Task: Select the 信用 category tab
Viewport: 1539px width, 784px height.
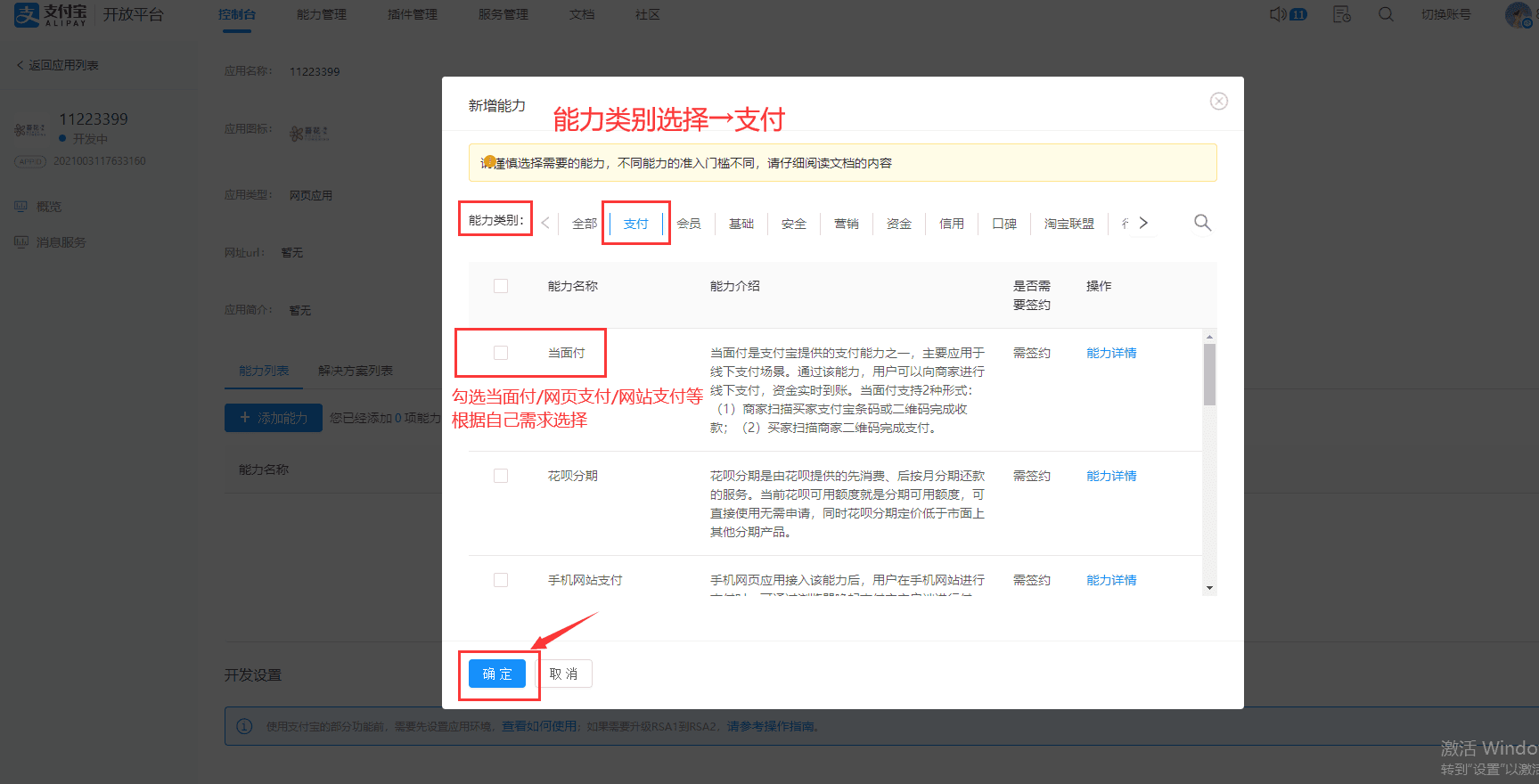Action: [x=952, y=224]
